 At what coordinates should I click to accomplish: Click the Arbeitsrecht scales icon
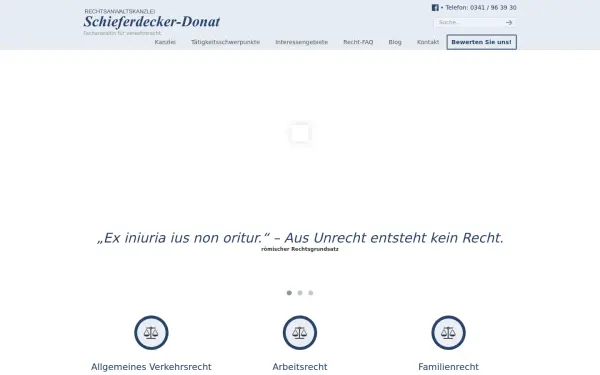(300, 333)
